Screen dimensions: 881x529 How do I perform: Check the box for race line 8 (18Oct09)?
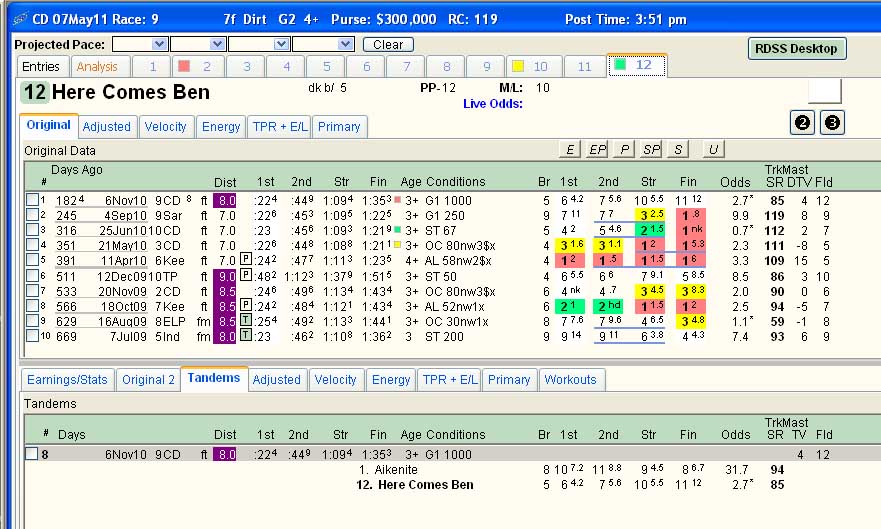point(32,305)
